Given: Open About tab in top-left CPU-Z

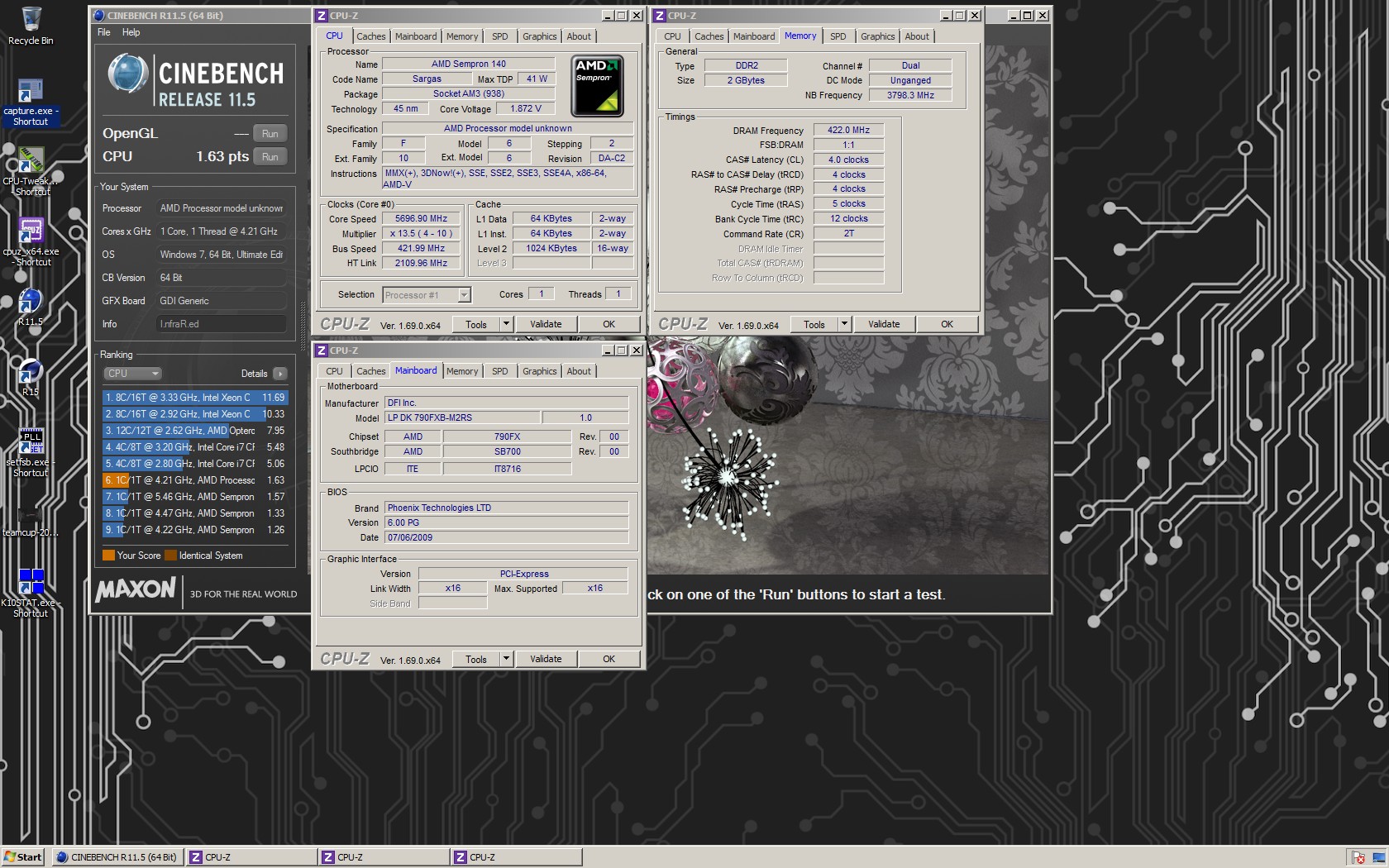Looking at the screenshot, I should click(579, 36).
